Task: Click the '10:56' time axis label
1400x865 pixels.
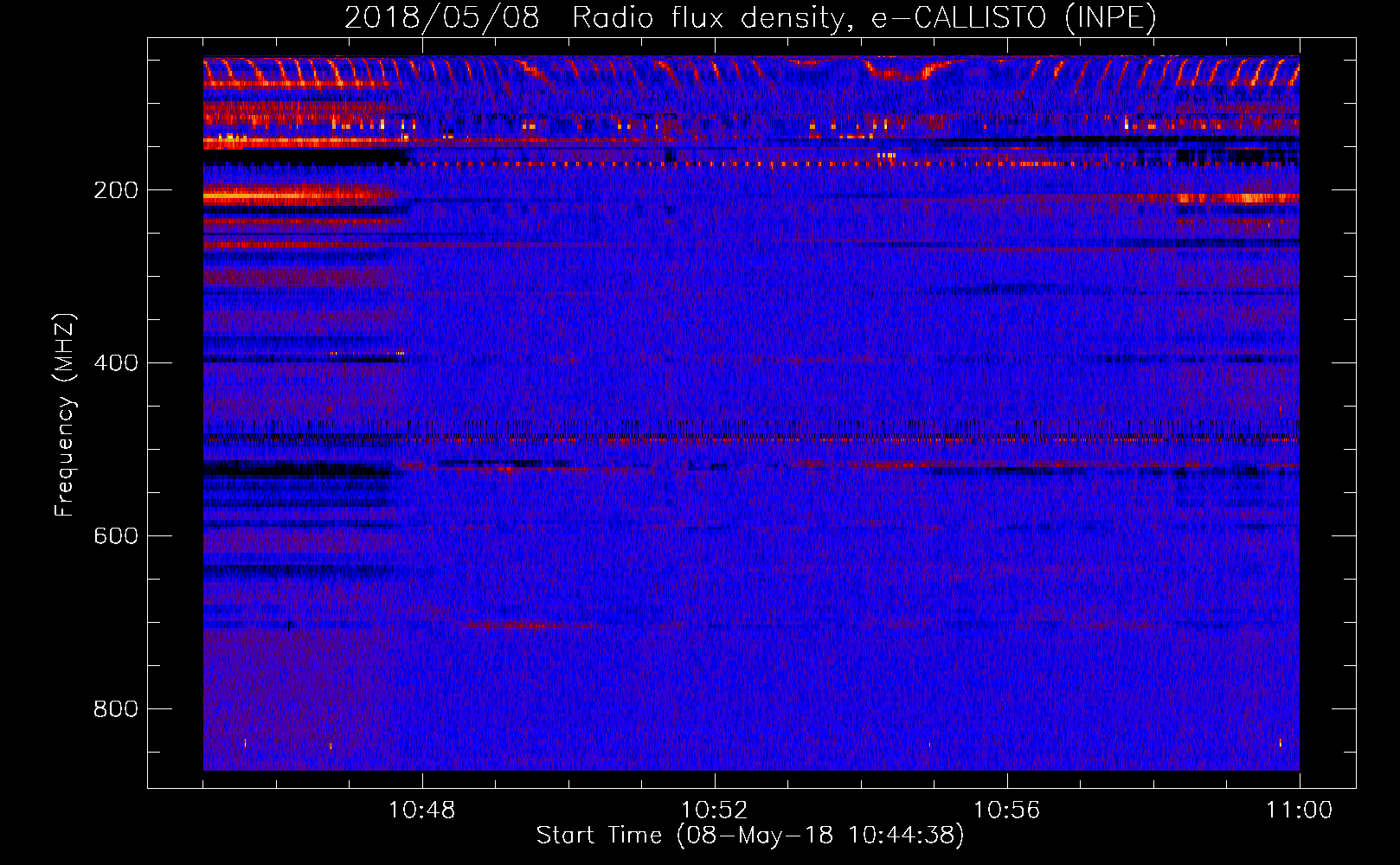Action: (1006, 810)
